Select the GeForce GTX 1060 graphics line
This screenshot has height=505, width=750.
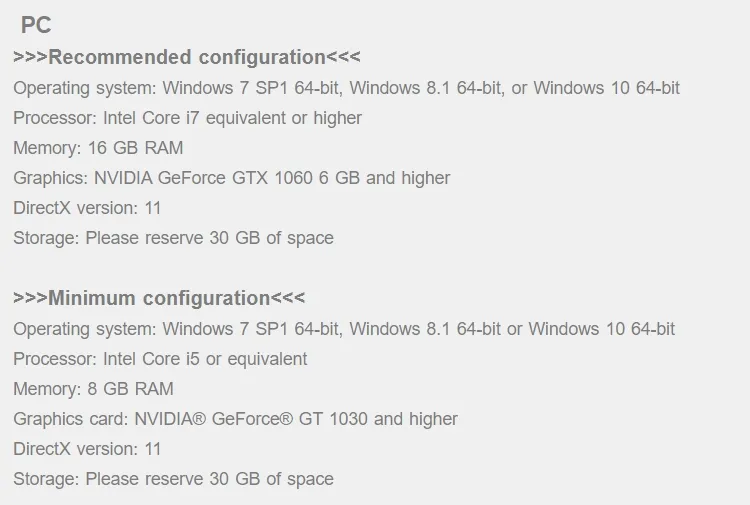(x=231, y=178)
